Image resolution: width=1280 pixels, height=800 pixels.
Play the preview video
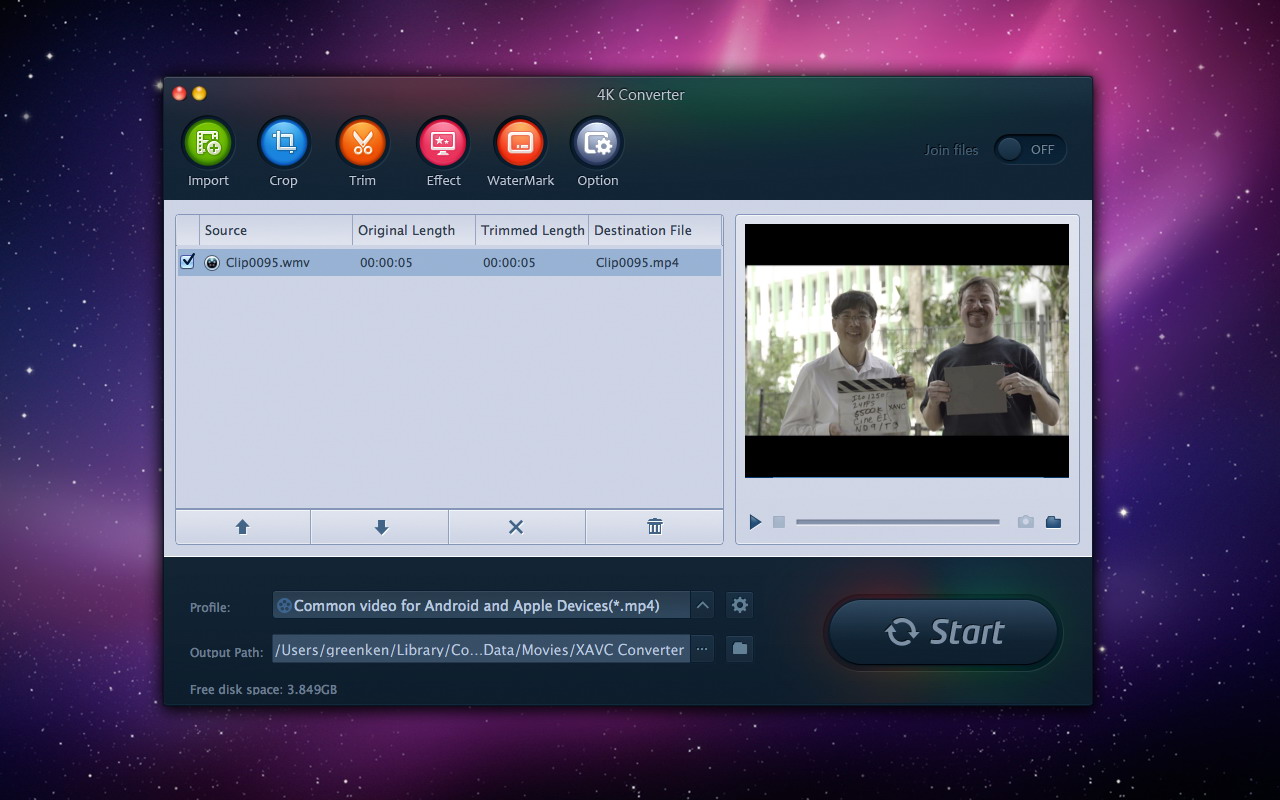click(755, 522)
